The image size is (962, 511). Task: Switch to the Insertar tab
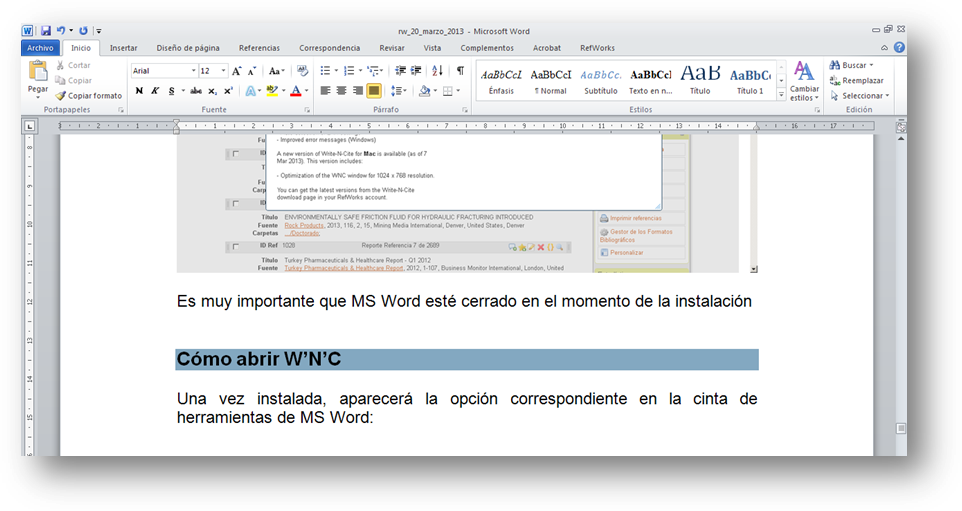(x=123, y=48)
